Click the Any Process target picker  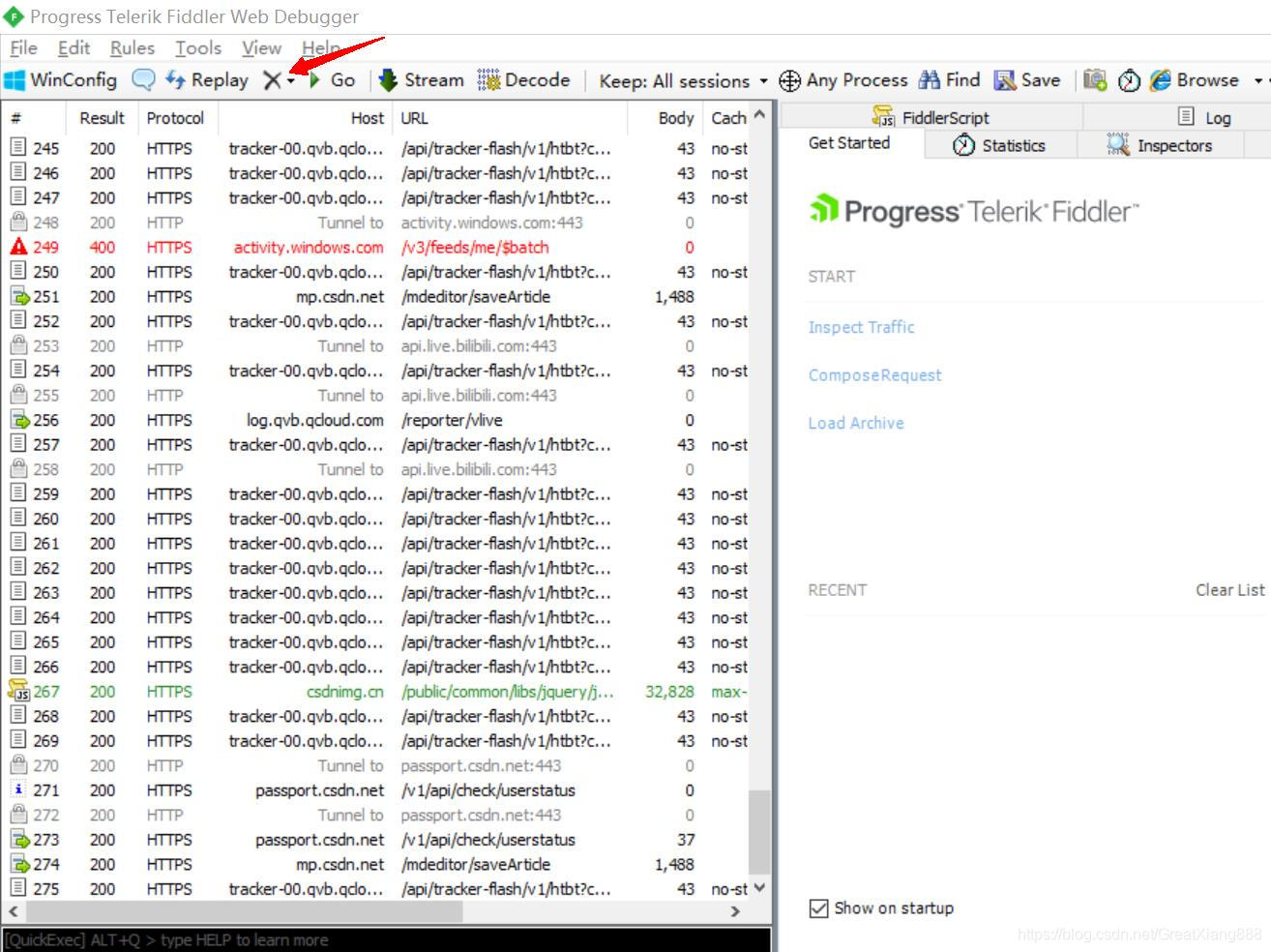coord(843,80)
